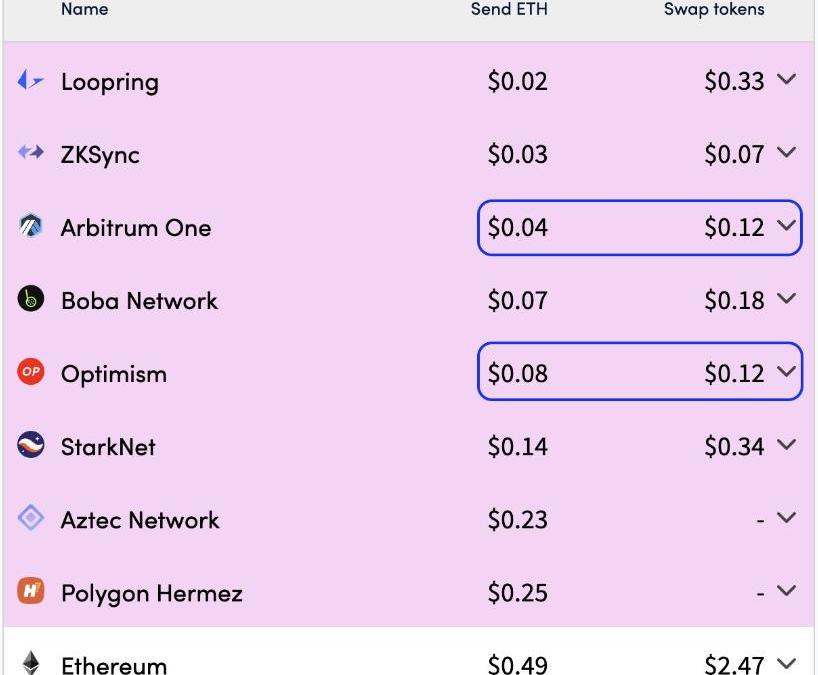Image resolution: width=818 pixels, height=675 pixels.
Task: Expand the Optimism row chevron
Action: pos(786,372)
